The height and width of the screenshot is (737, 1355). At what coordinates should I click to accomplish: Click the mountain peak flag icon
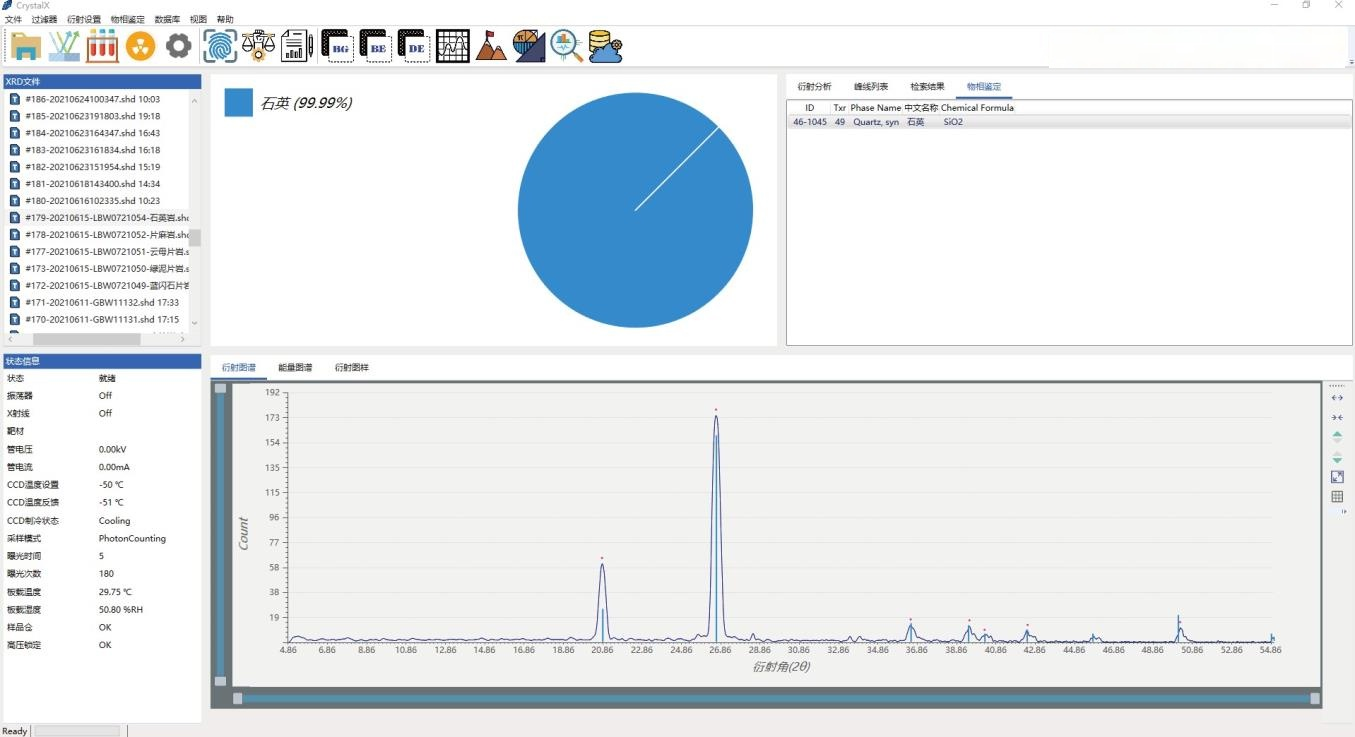pos(490,46)
